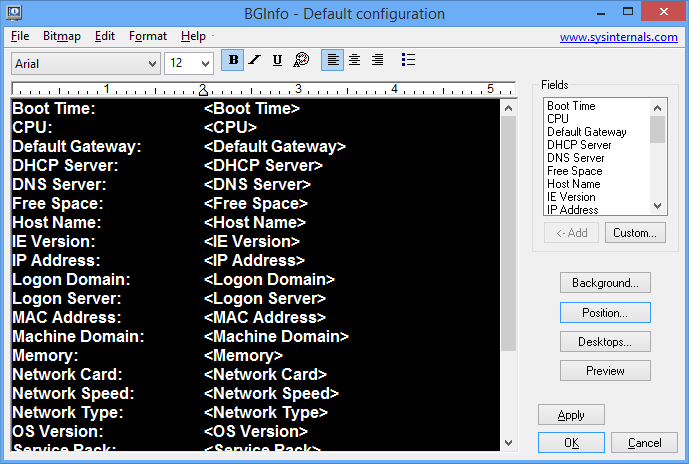Click the Host Name: label in editor
The height and width of the screenshot is (464, 689).
tap(57, 222)
